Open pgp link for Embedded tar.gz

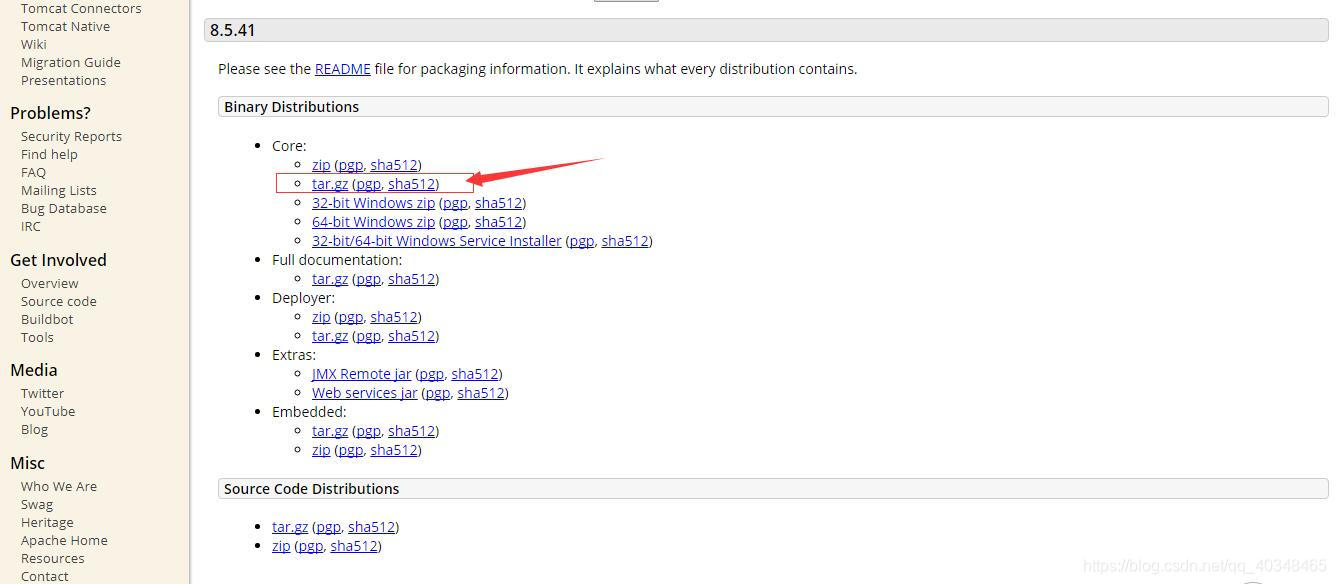coord(368,431)
